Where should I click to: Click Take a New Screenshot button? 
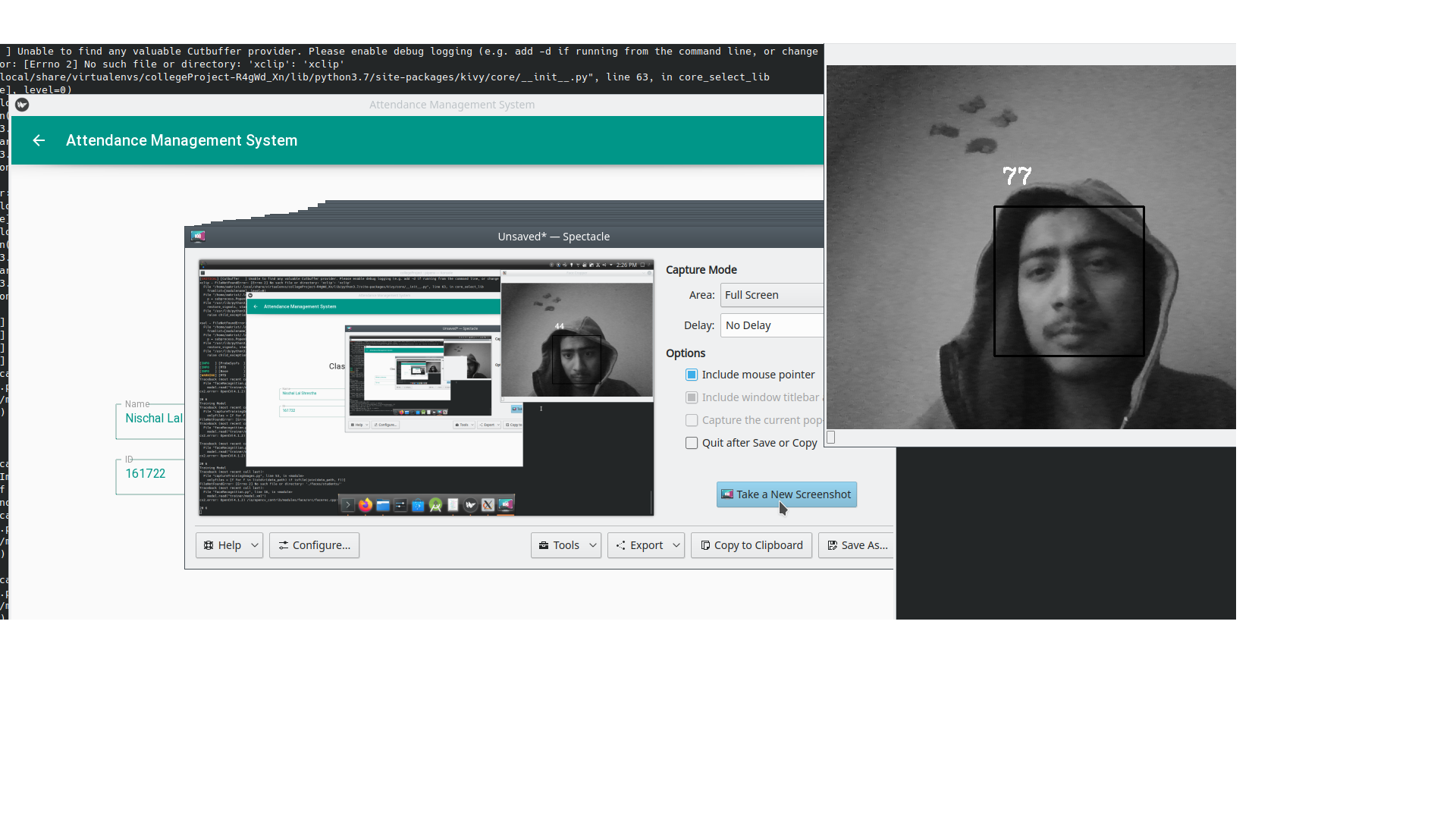(786, 494)
